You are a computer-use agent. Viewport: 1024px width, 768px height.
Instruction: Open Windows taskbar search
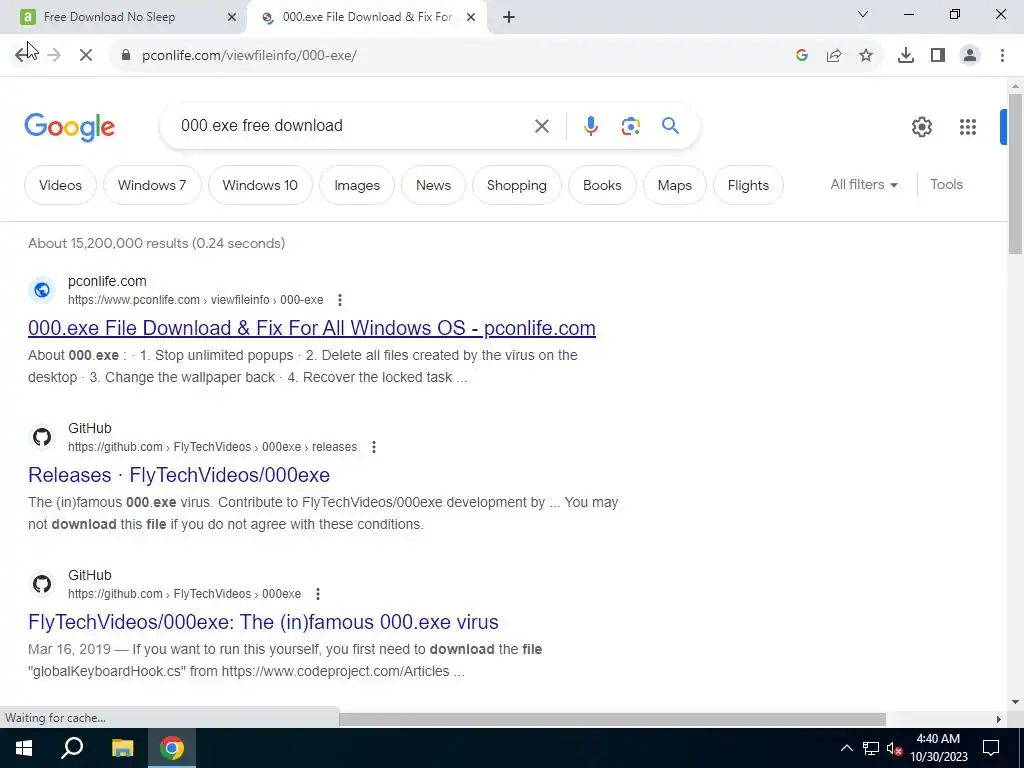click(72, 748)
